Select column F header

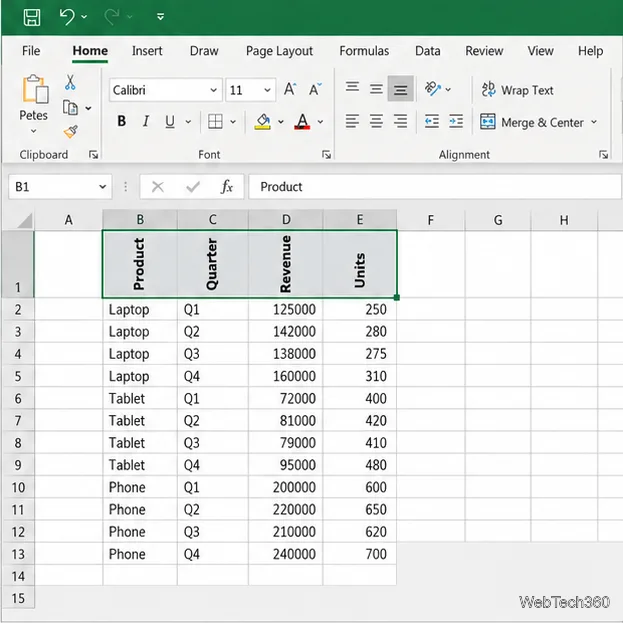click(x=431, y=220)
